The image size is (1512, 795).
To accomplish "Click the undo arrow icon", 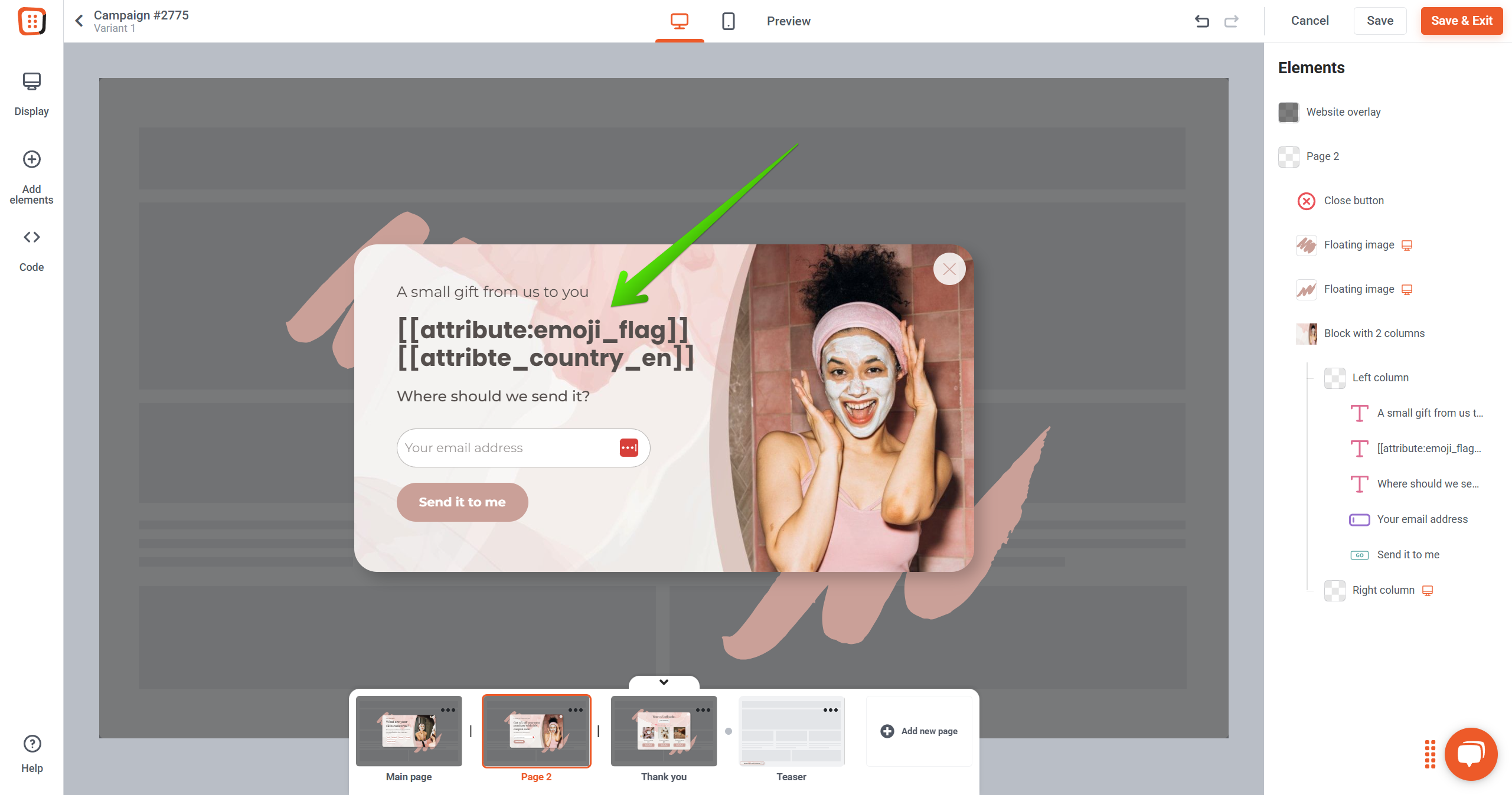I will pos(1202,21).
